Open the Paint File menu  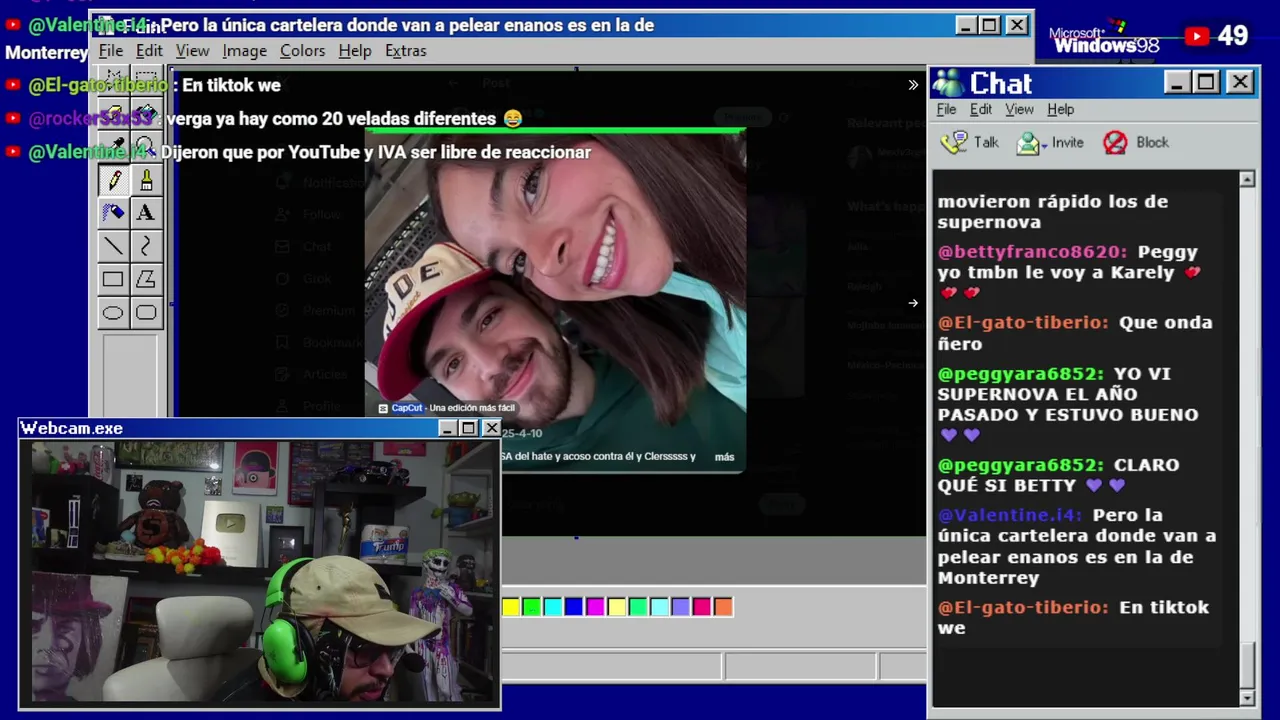[111, 50]
